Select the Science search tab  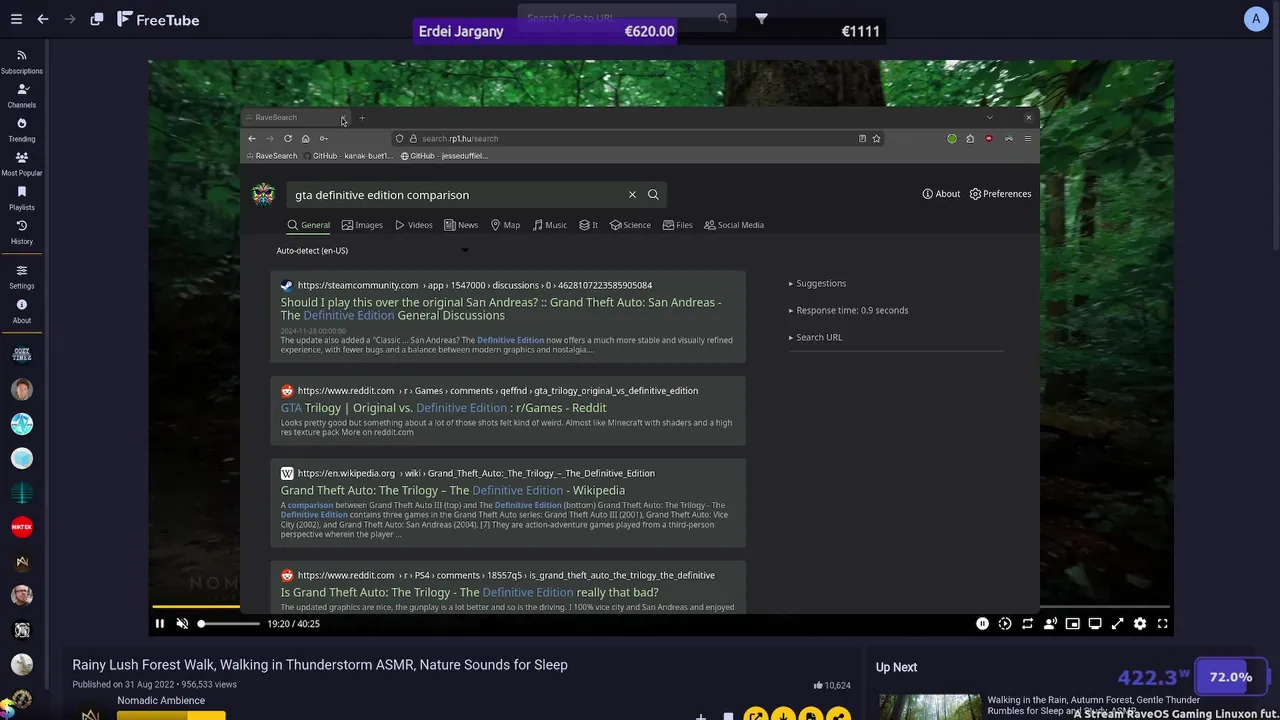click(630, 225)
